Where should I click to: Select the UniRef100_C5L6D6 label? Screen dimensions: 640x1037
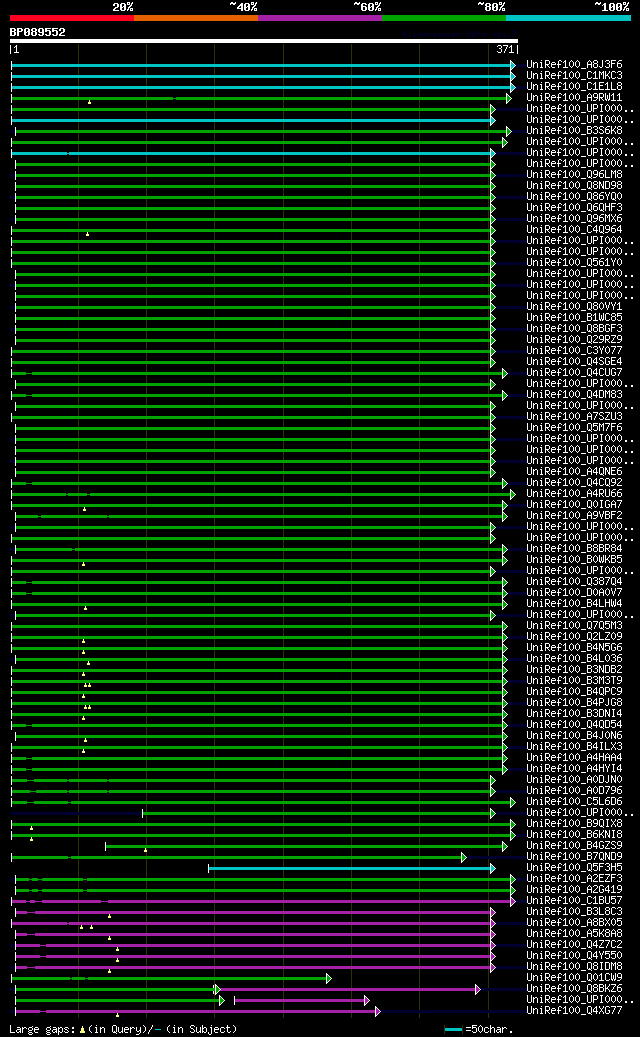coord(574,802)
